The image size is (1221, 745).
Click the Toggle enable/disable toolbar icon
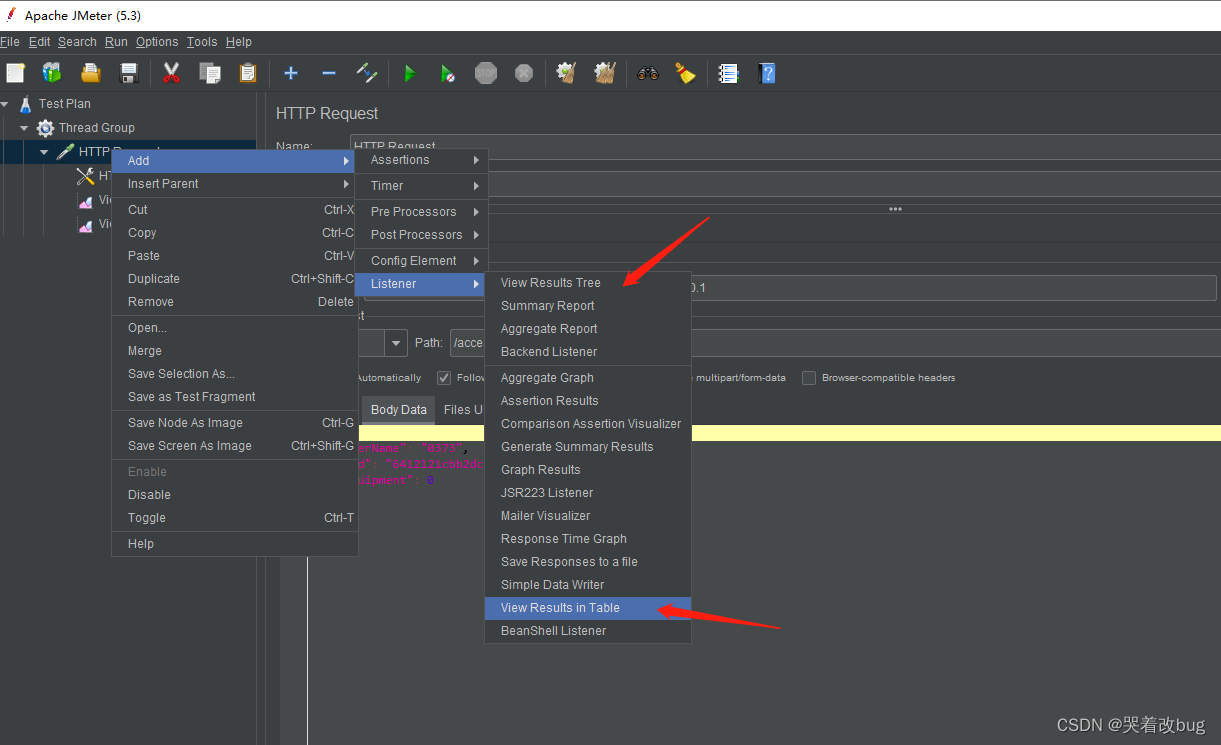pyautogui.click(x=367, y=73)
